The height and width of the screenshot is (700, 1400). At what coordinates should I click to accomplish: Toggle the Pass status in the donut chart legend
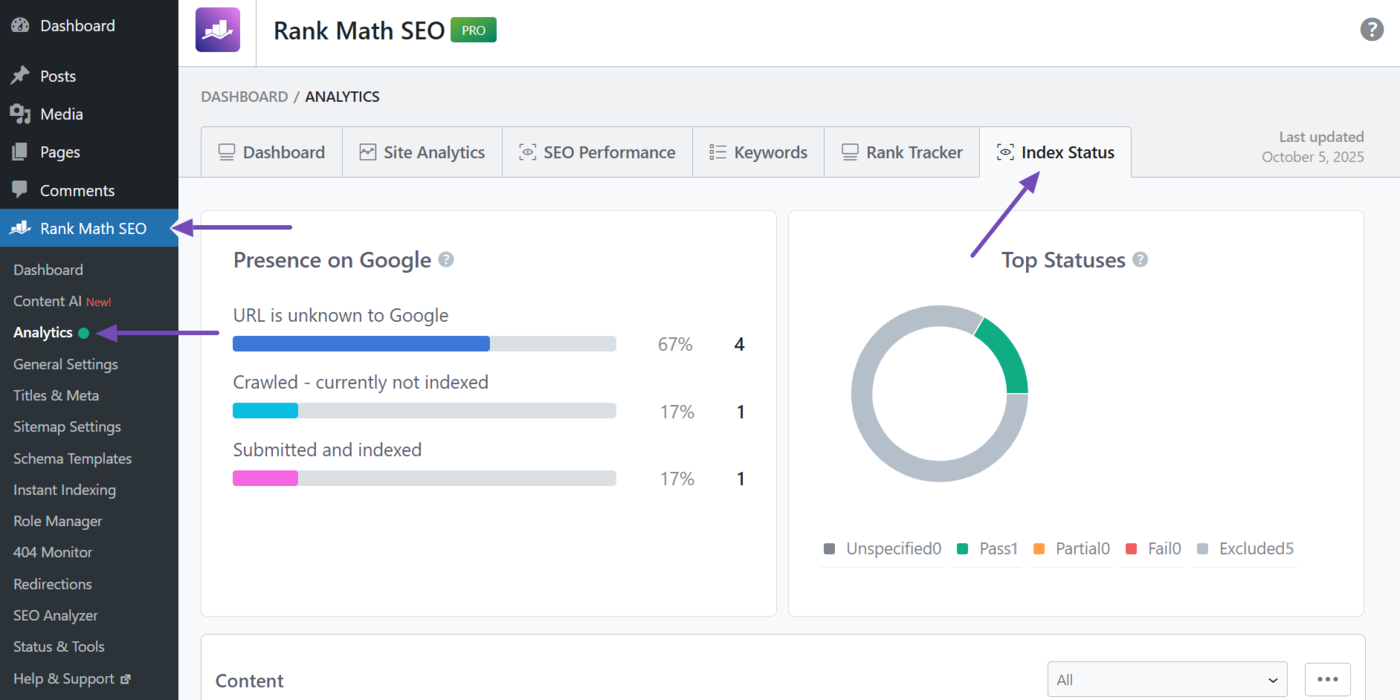coord(987,548)
